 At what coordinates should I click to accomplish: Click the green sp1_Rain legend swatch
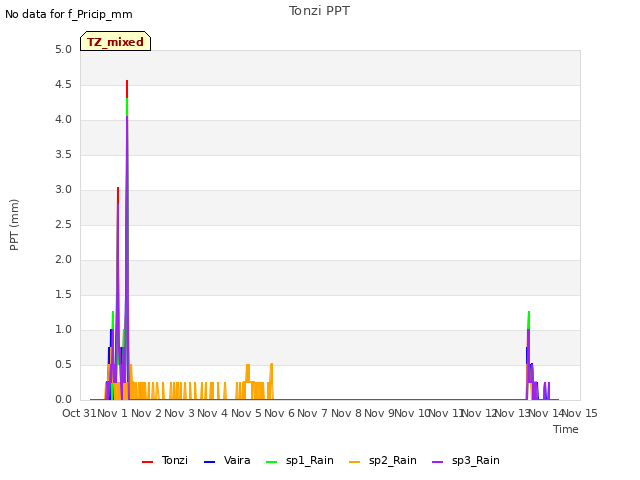[271, 462]
